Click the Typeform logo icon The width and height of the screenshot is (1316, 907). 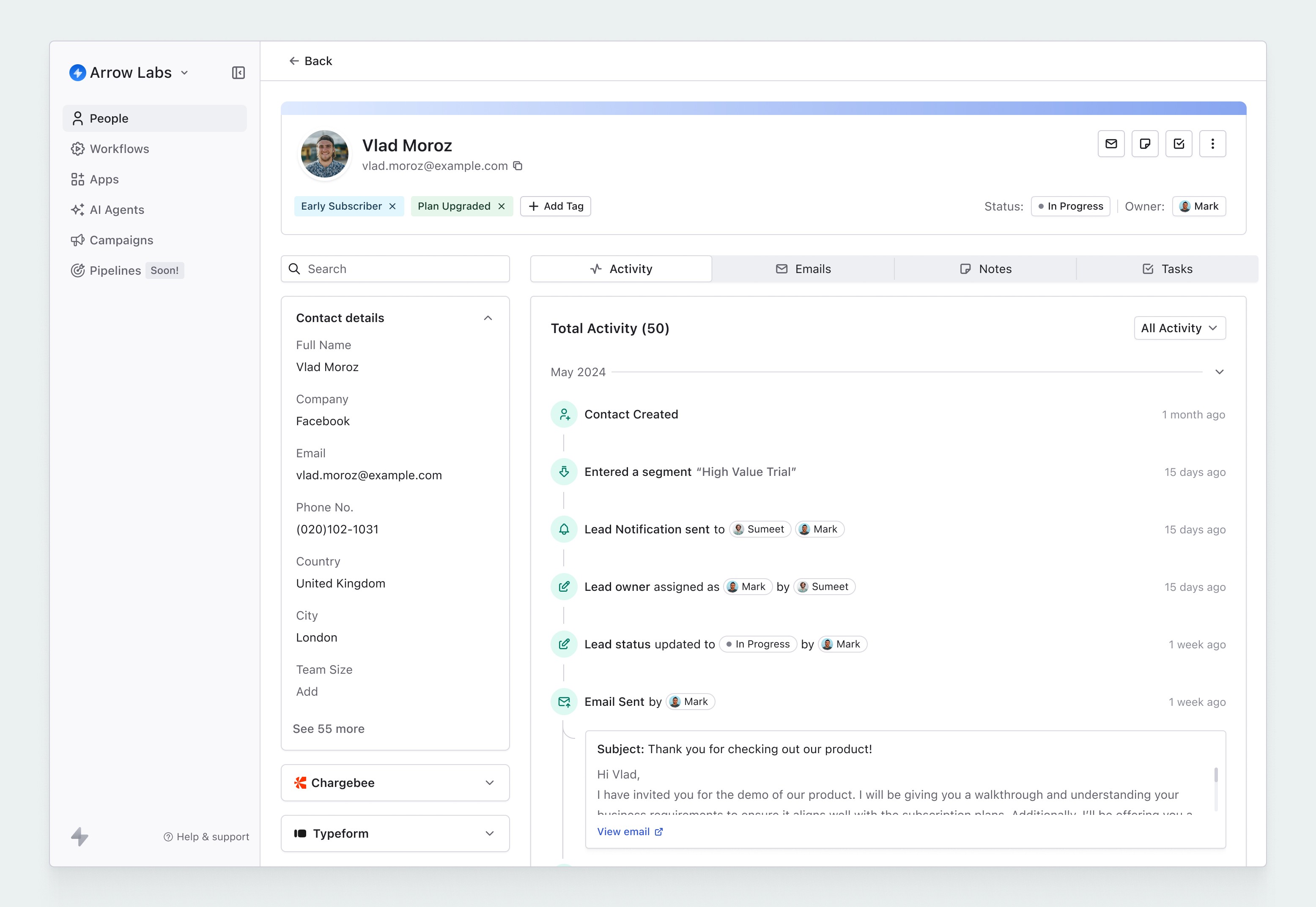click(300, 833)
